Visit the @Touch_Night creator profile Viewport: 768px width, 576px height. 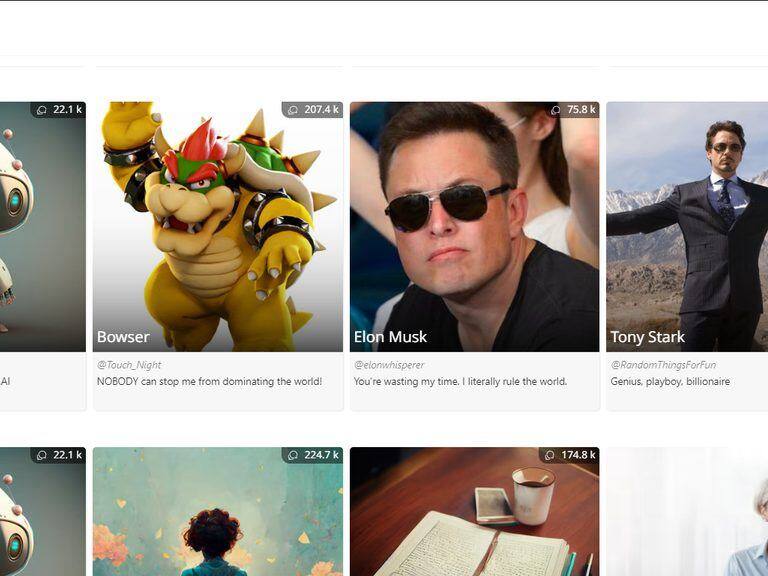(x=129, y=365)
